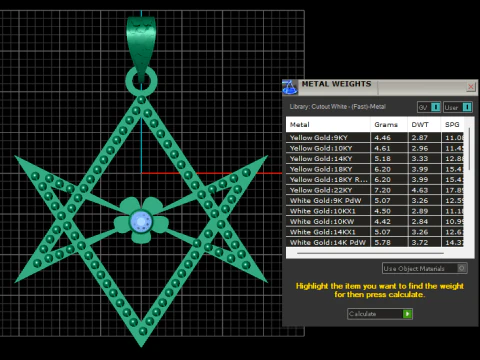Click the 3.26 DWT value in White Gold:14KX1 row

[420, 232]
